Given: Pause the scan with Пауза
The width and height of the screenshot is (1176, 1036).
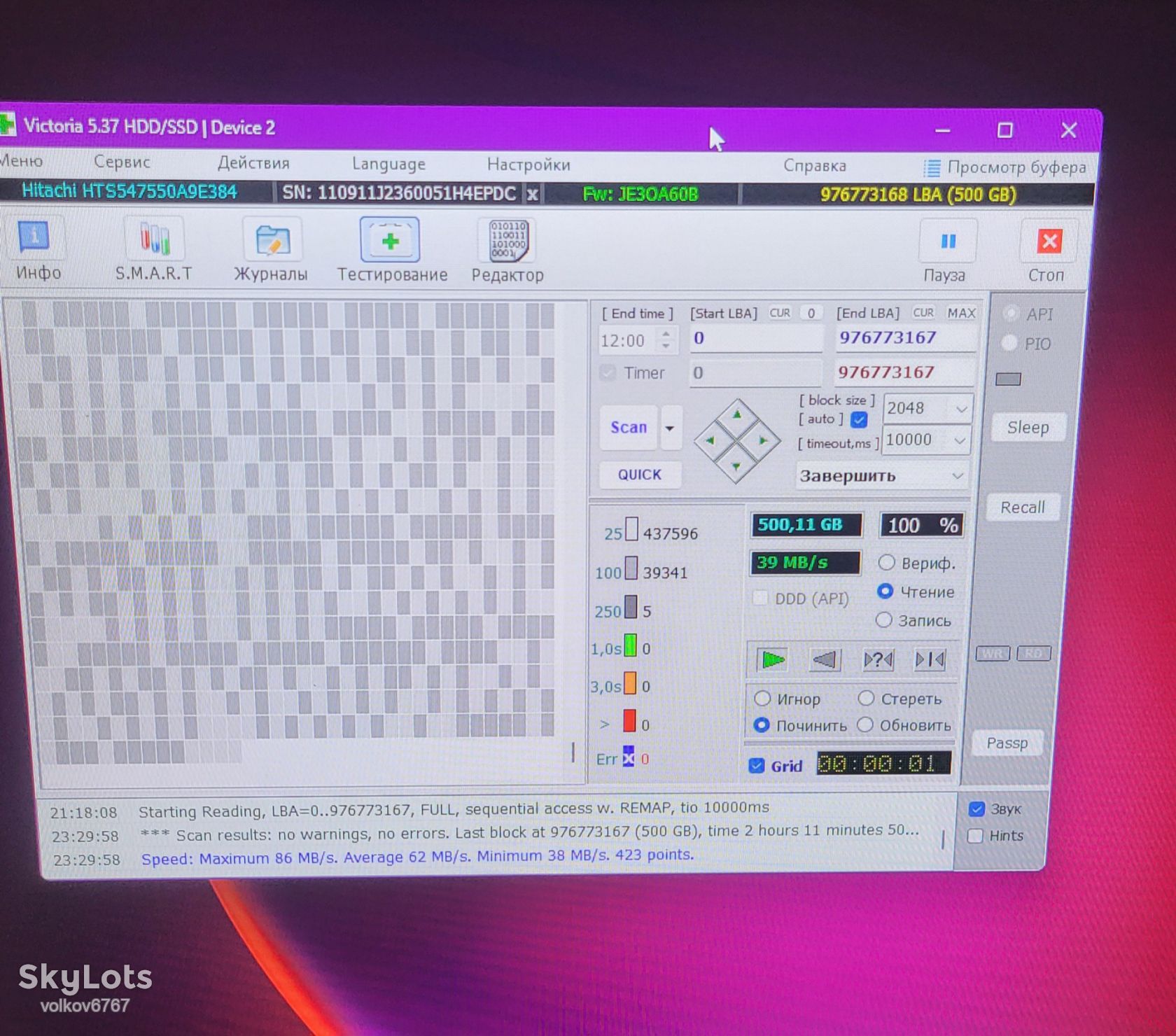Looking at the screenshot, I should (x=947, y=251).
